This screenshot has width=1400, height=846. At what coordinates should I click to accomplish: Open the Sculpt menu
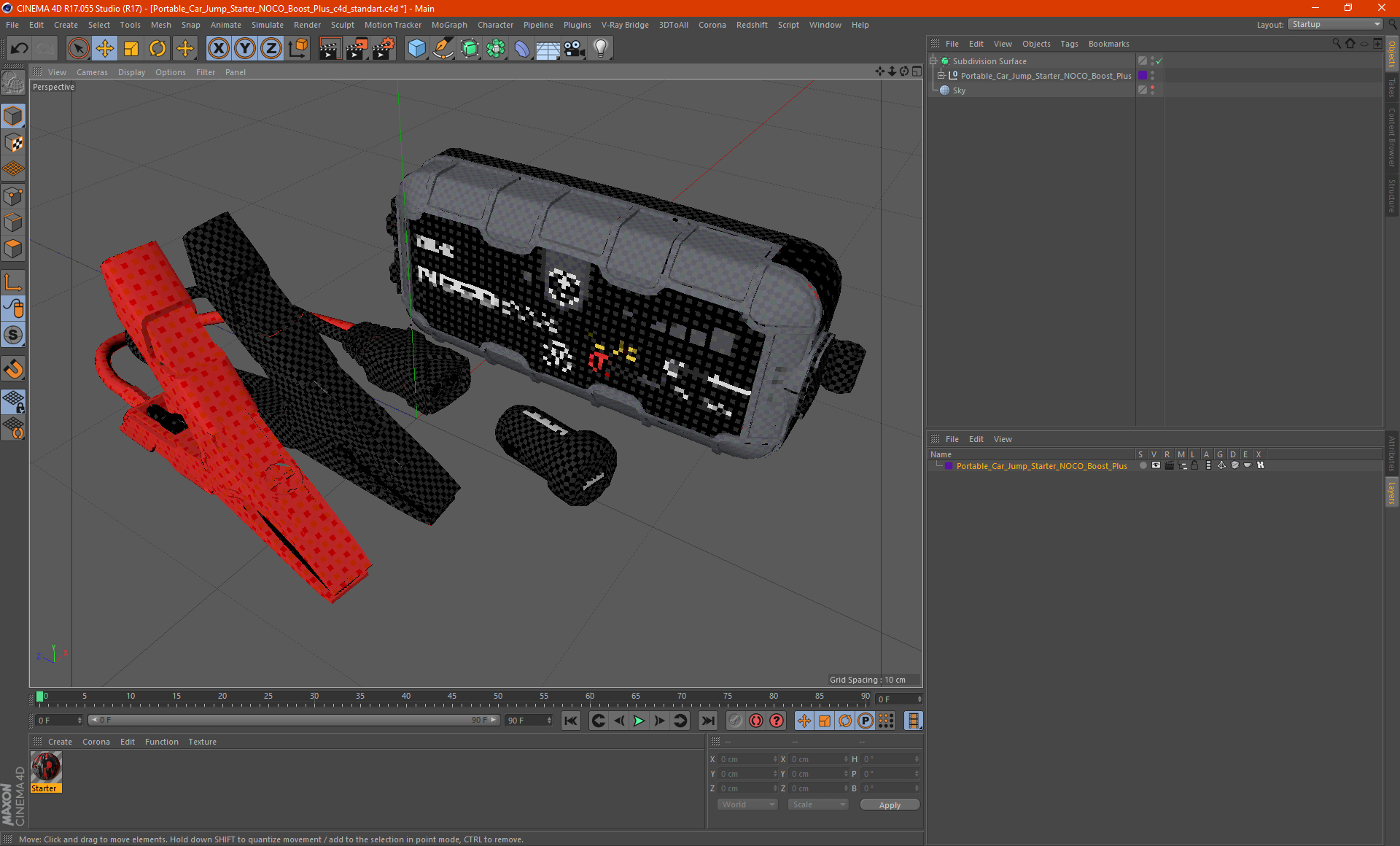click(342, 25)
